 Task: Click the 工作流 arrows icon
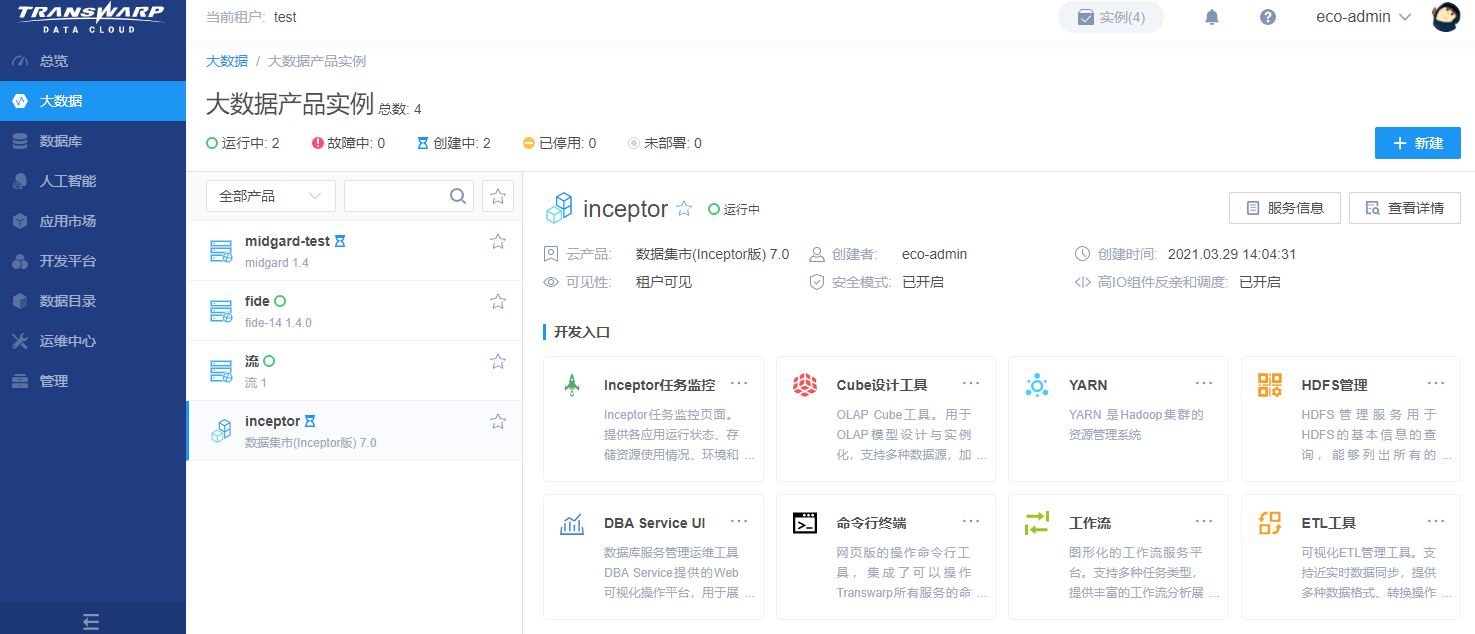[1037, 523]
